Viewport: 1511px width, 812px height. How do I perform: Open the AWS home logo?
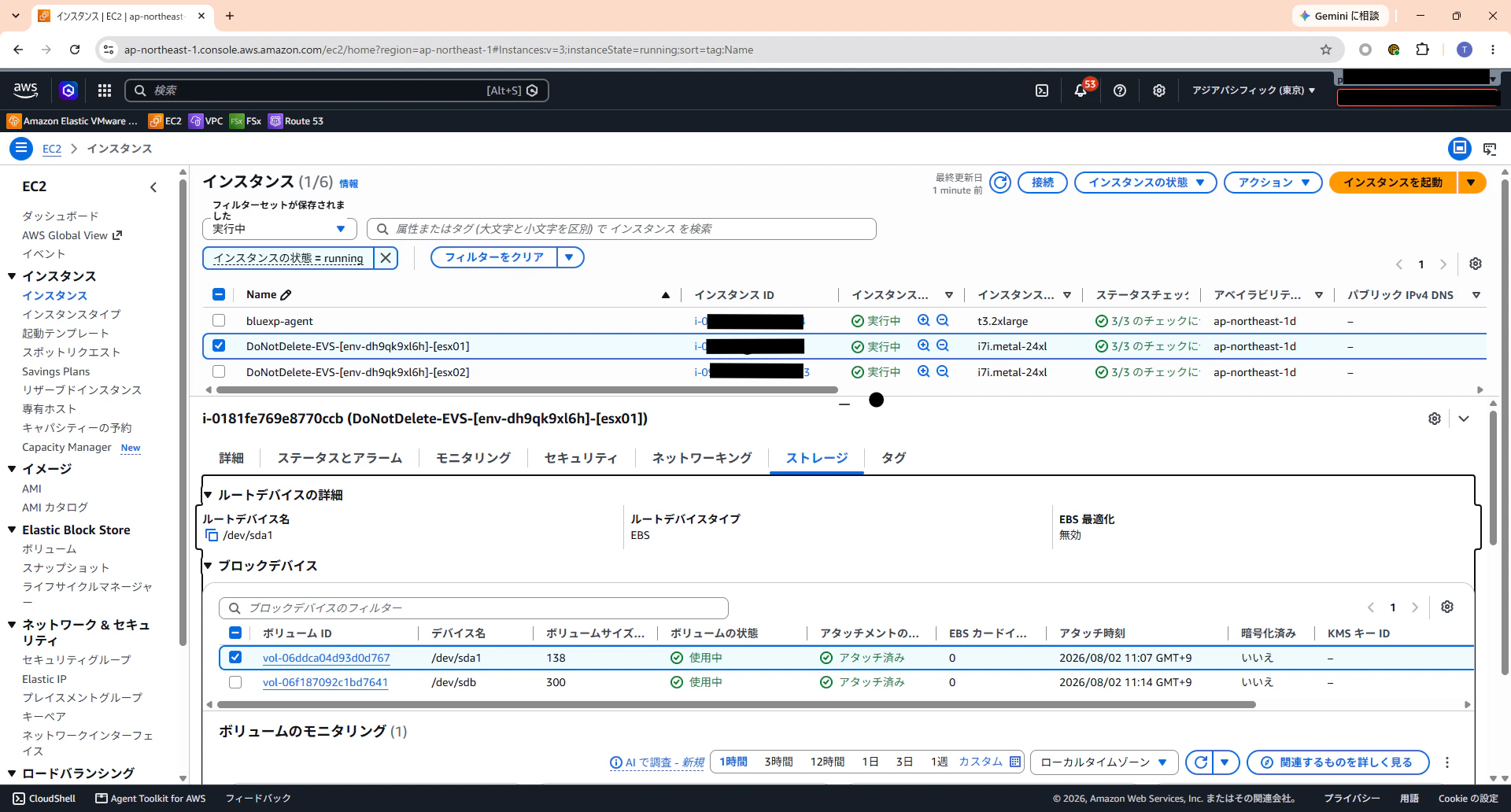tap(26, 90)
